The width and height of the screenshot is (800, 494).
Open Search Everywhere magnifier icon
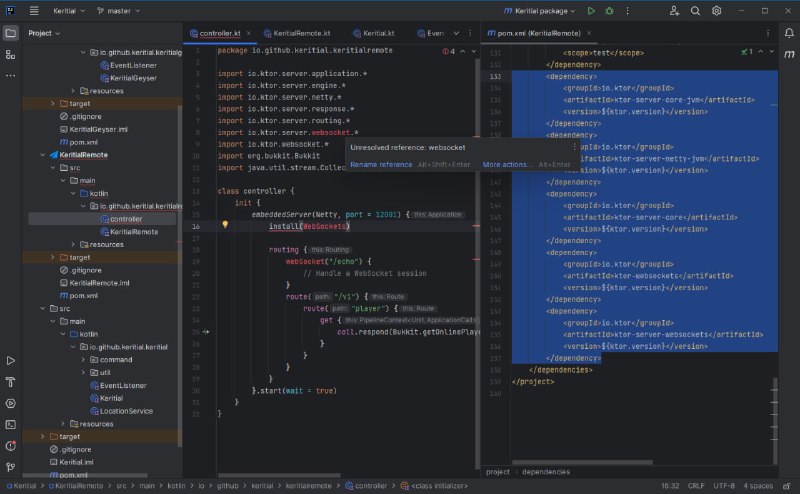click(696, 11)
